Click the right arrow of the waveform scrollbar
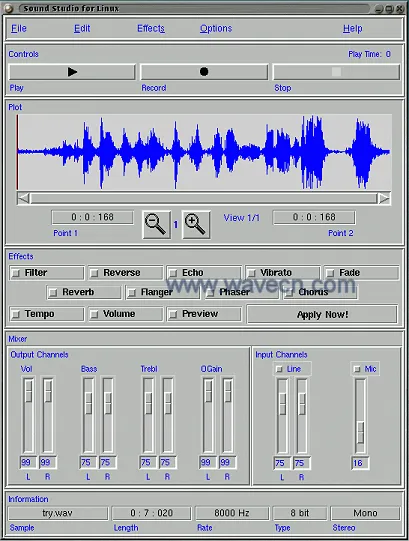Viewport: 409px width, 541px height. (x=384, y=198)
